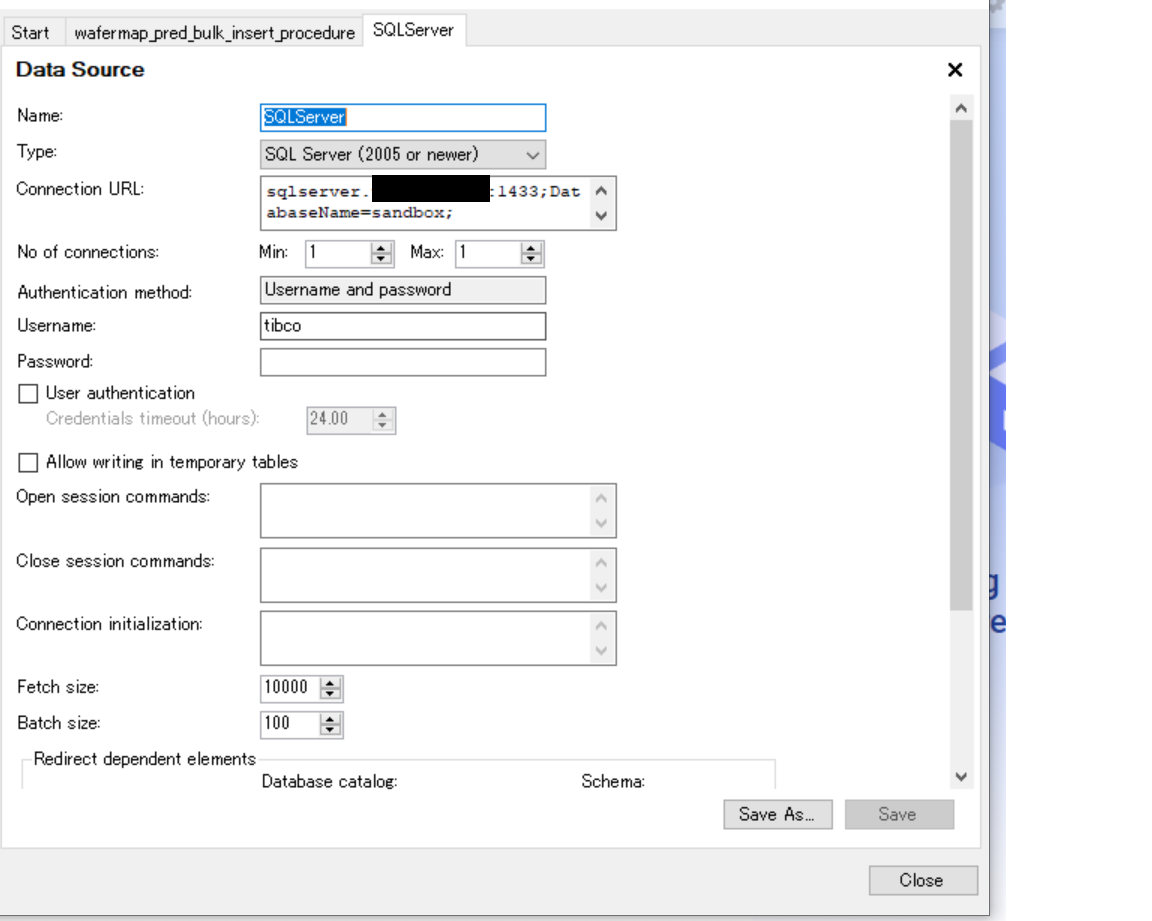Click the "Redirect dependent elements" group label
Viewport: 1152px width, 921px height.
145,759
